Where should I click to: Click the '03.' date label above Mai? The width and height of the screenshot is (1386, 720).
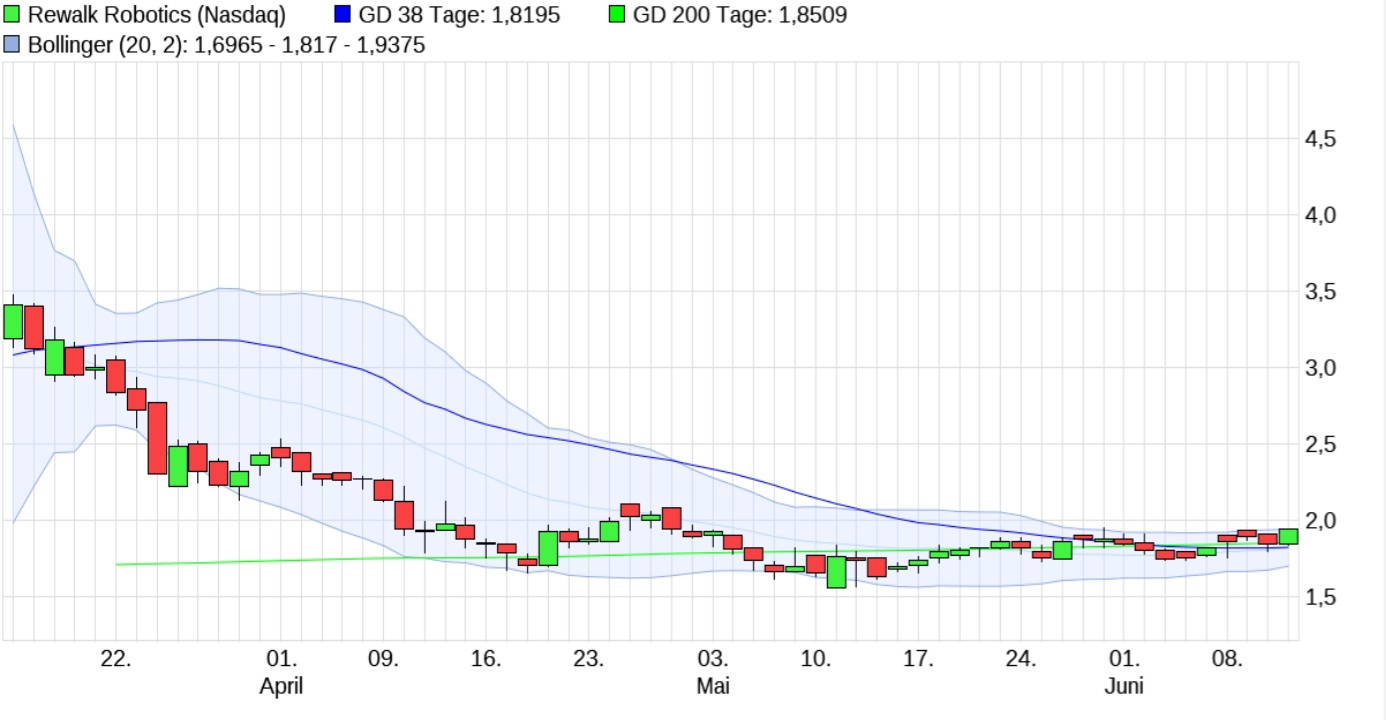pos(712,659)
